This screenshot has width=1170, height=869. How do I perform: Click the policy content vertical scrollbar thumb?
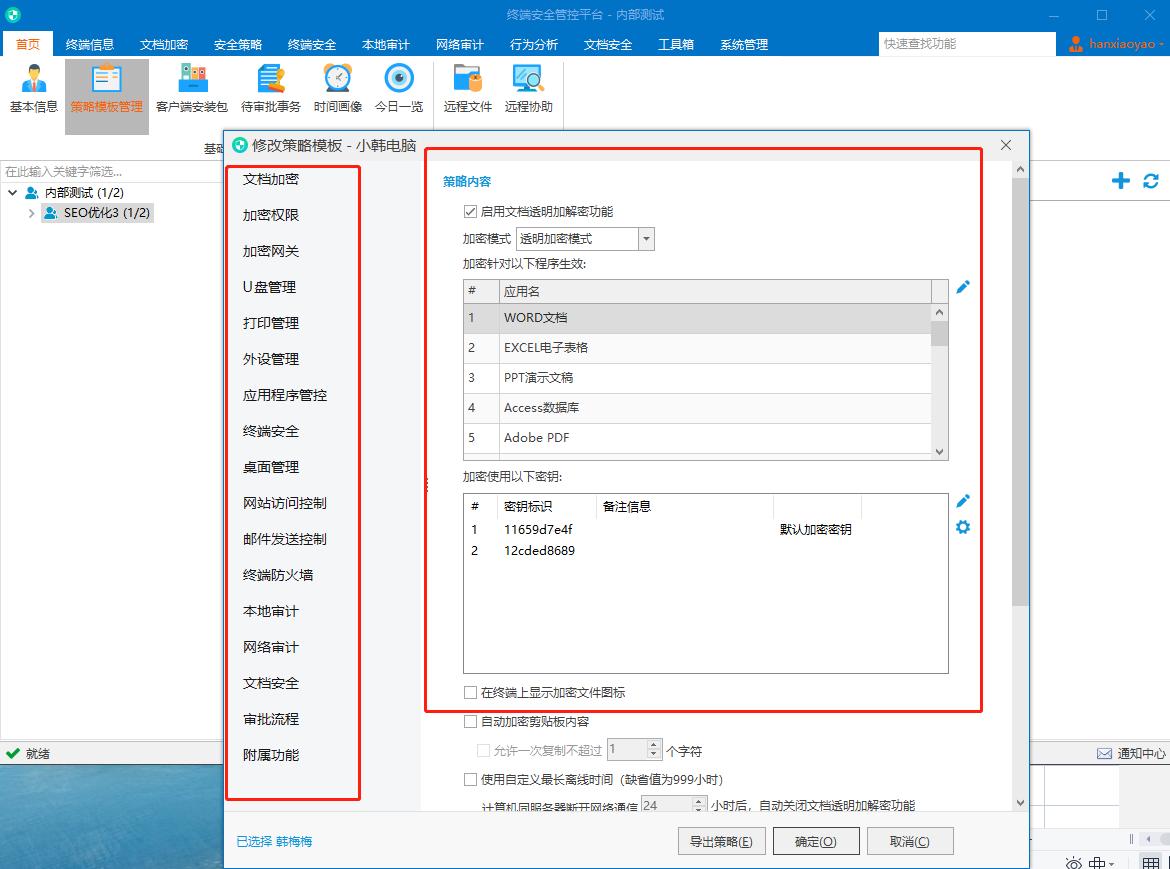(1020, 392)
